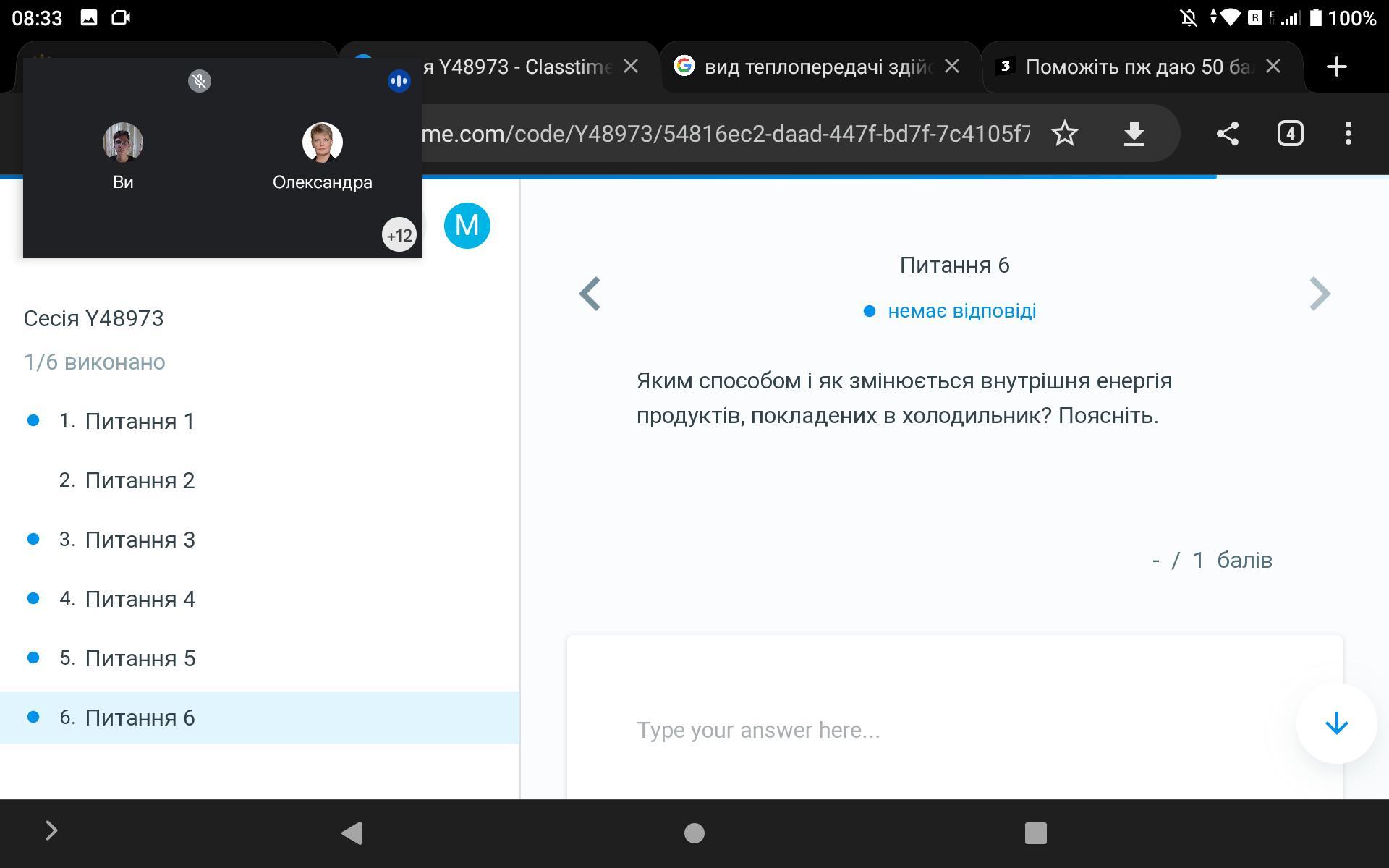Screen dimensions: 1389x868
Task: Tap the scroll-down arrow floating button
Action: click(x=1335, y=723)
